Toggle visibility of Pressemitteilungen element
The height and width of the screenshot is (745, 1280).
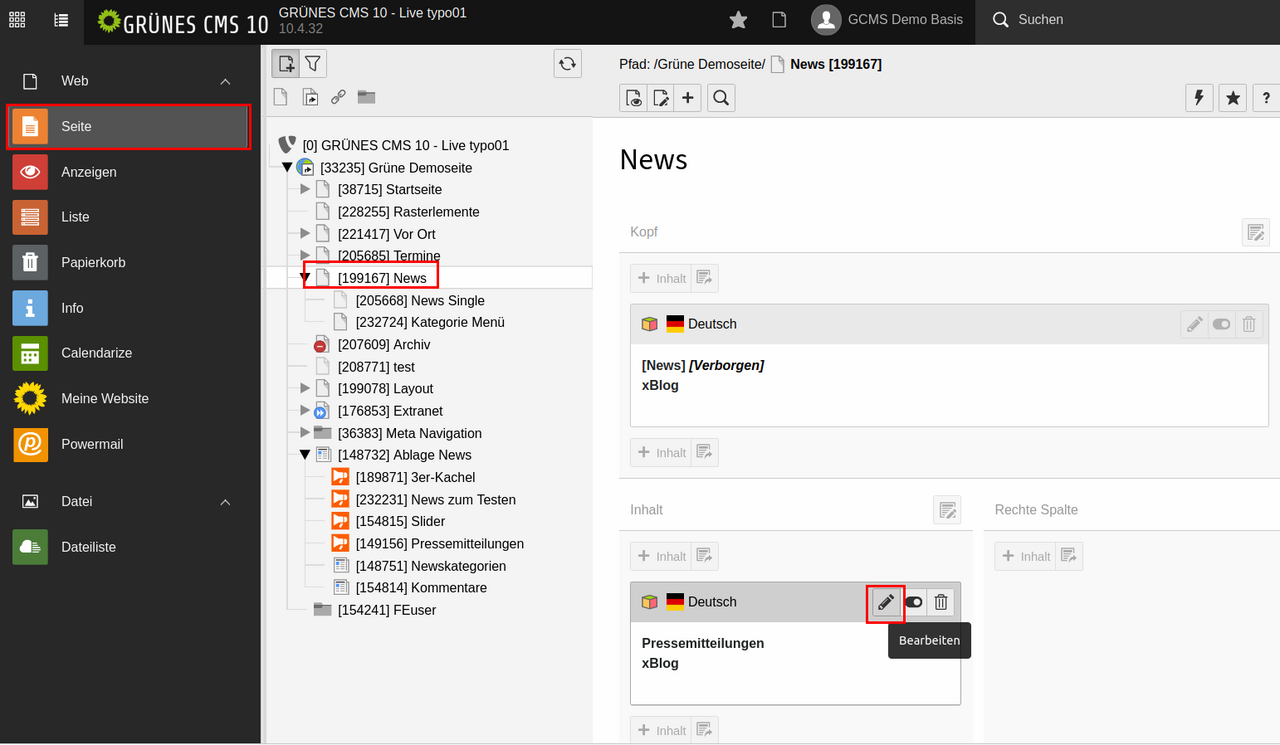tap(913, 602)
